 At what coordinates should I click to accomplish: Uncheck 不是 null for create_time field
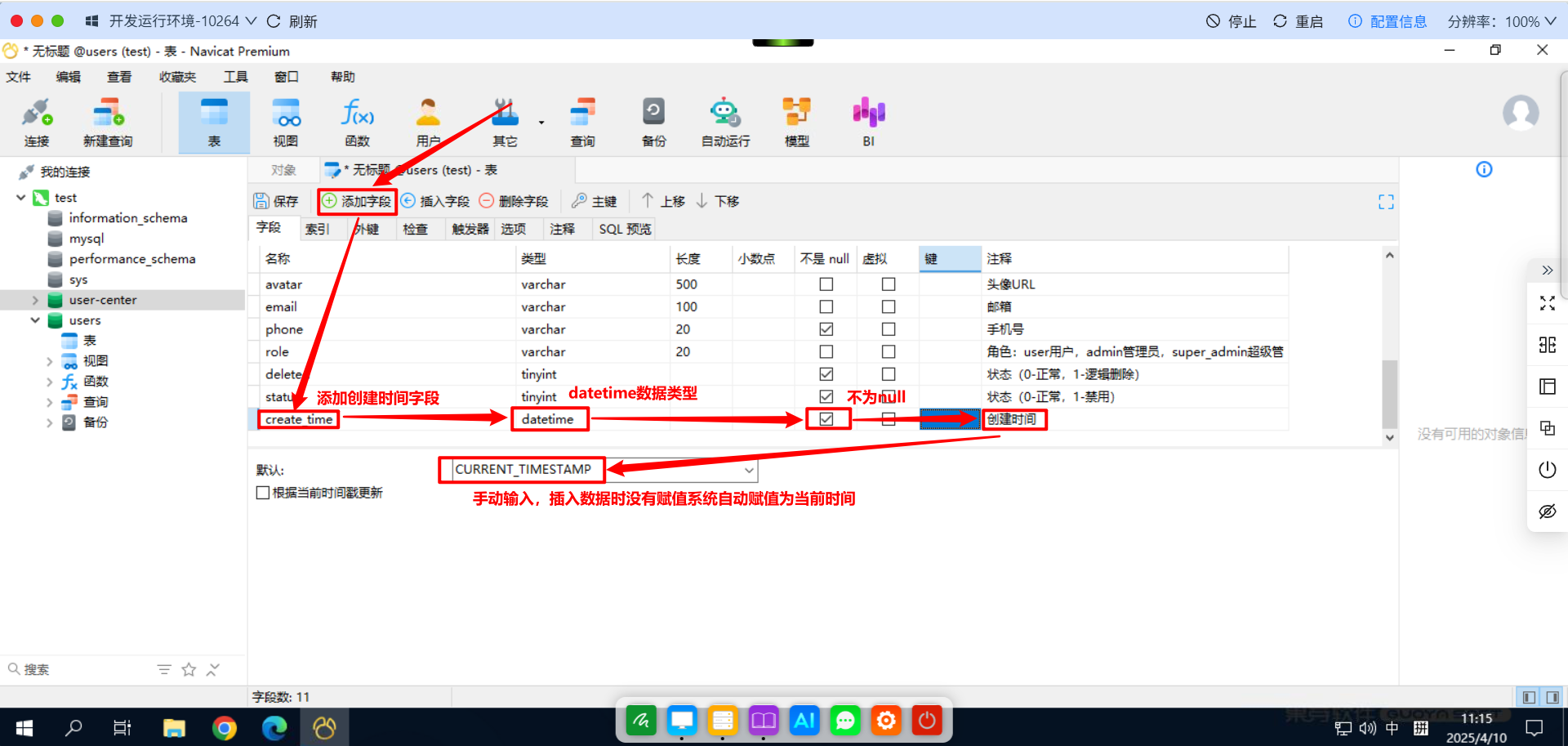pos(826,419)
